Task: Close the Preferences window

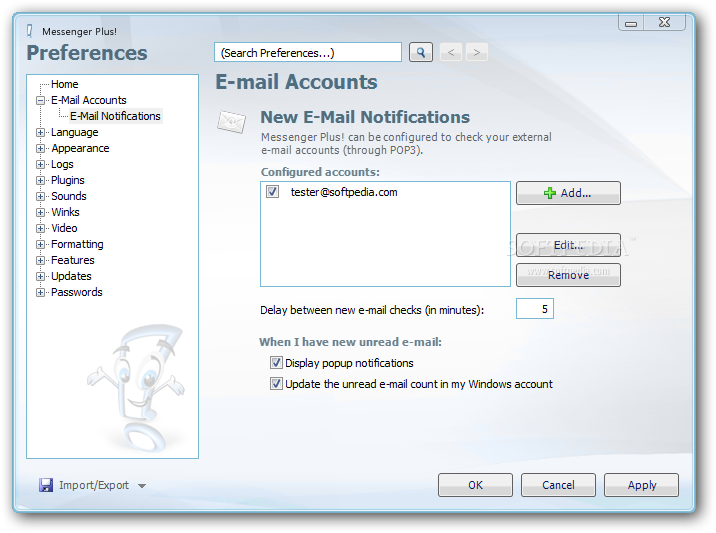Action: pos(664,22)
